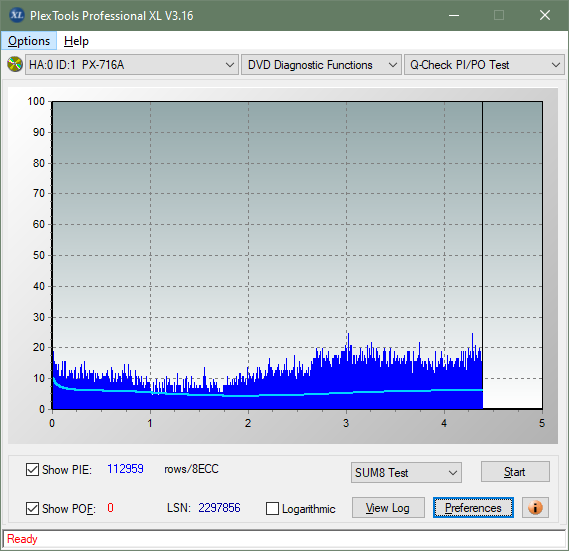Open the Help menu

(x=76, y=41)
